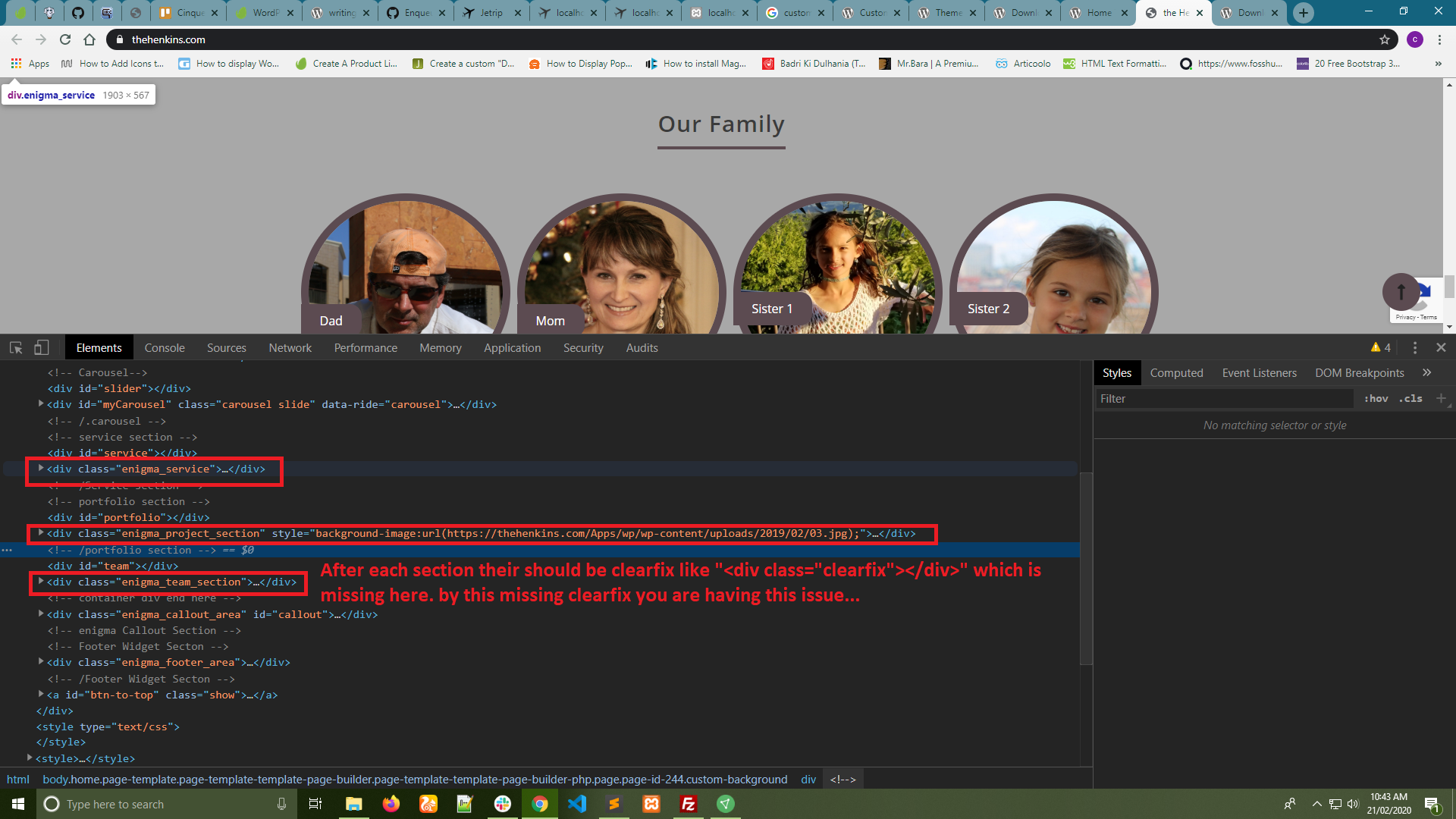Click the warnings count badge showing 4

pos(1380,347)
